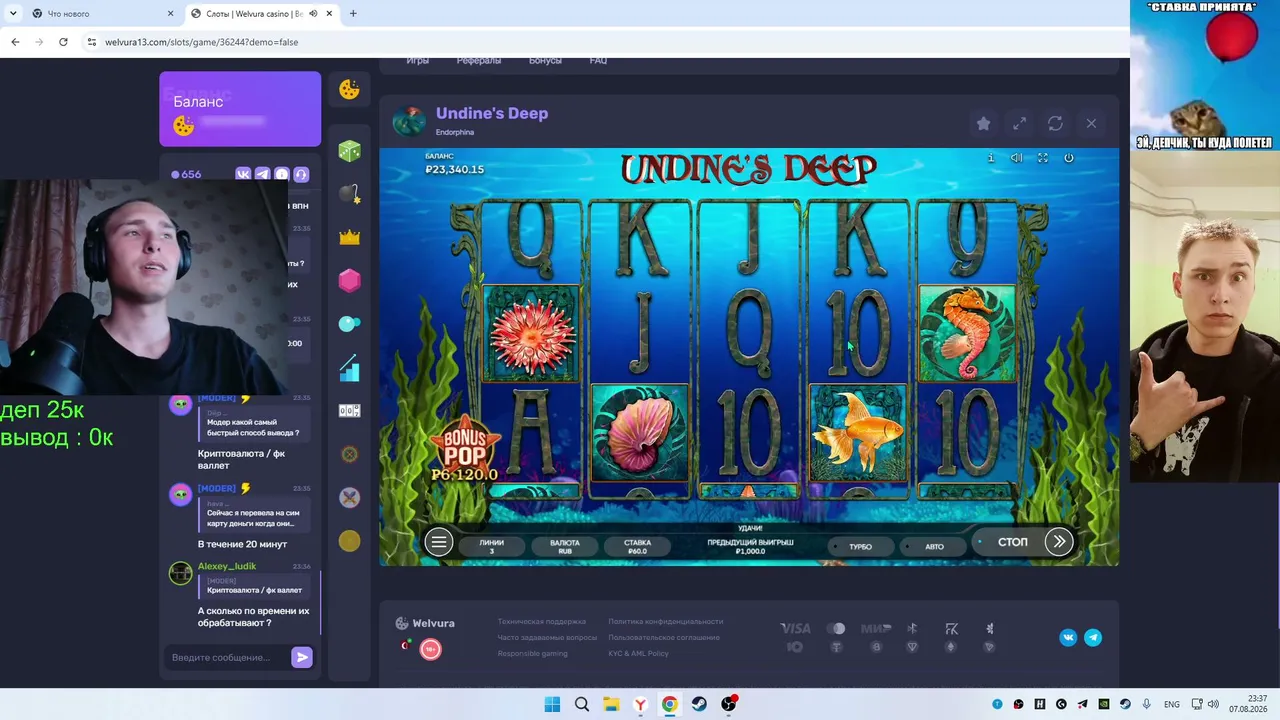
Task: Open the Telegram link in chat header
Action: [x=262, y=174]
